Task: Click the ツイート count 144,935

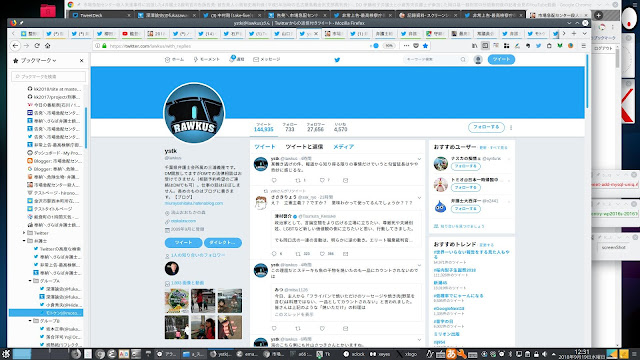Action: click(263, 127)
